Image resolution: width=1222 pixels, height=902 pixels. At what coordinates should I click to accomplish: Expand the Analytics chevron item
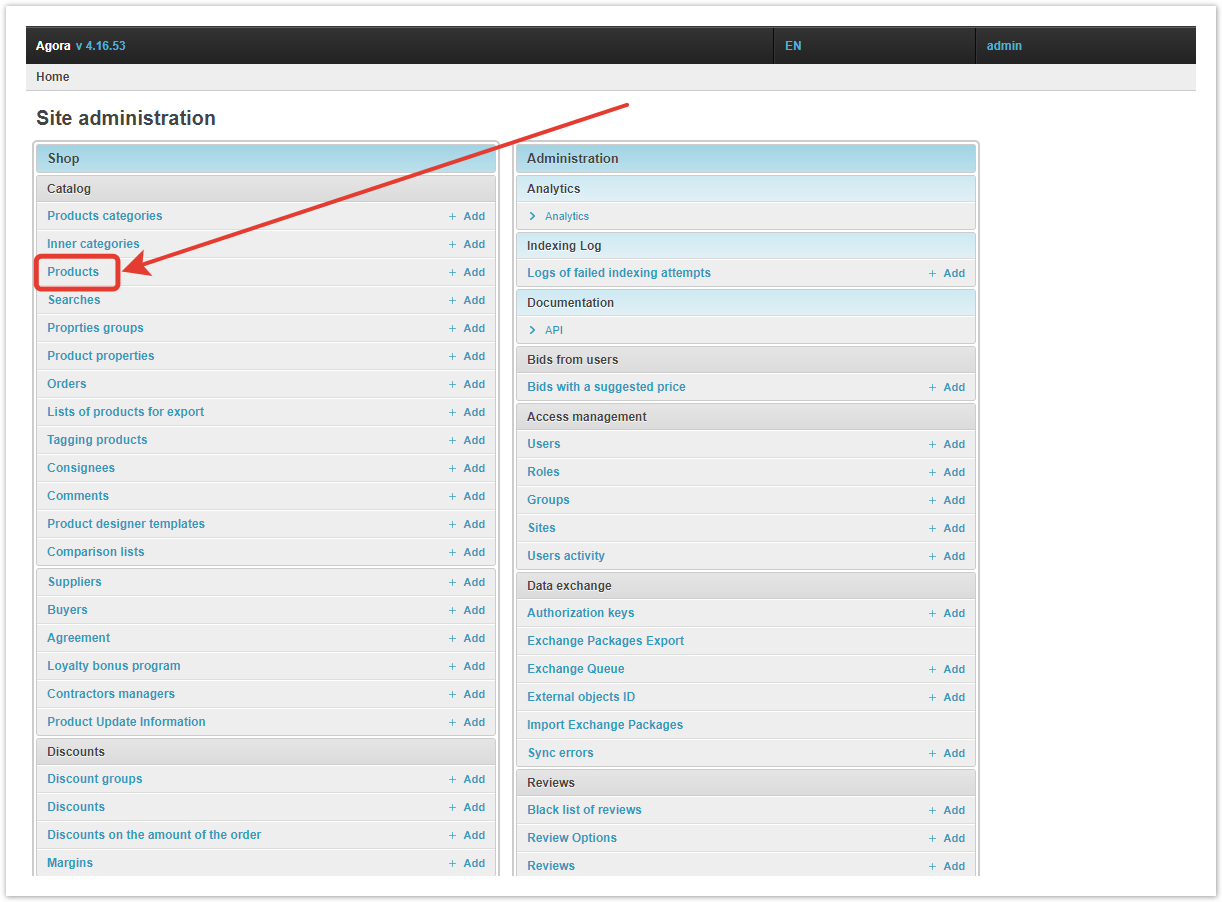pyautogui.click(x=533, y=216)
